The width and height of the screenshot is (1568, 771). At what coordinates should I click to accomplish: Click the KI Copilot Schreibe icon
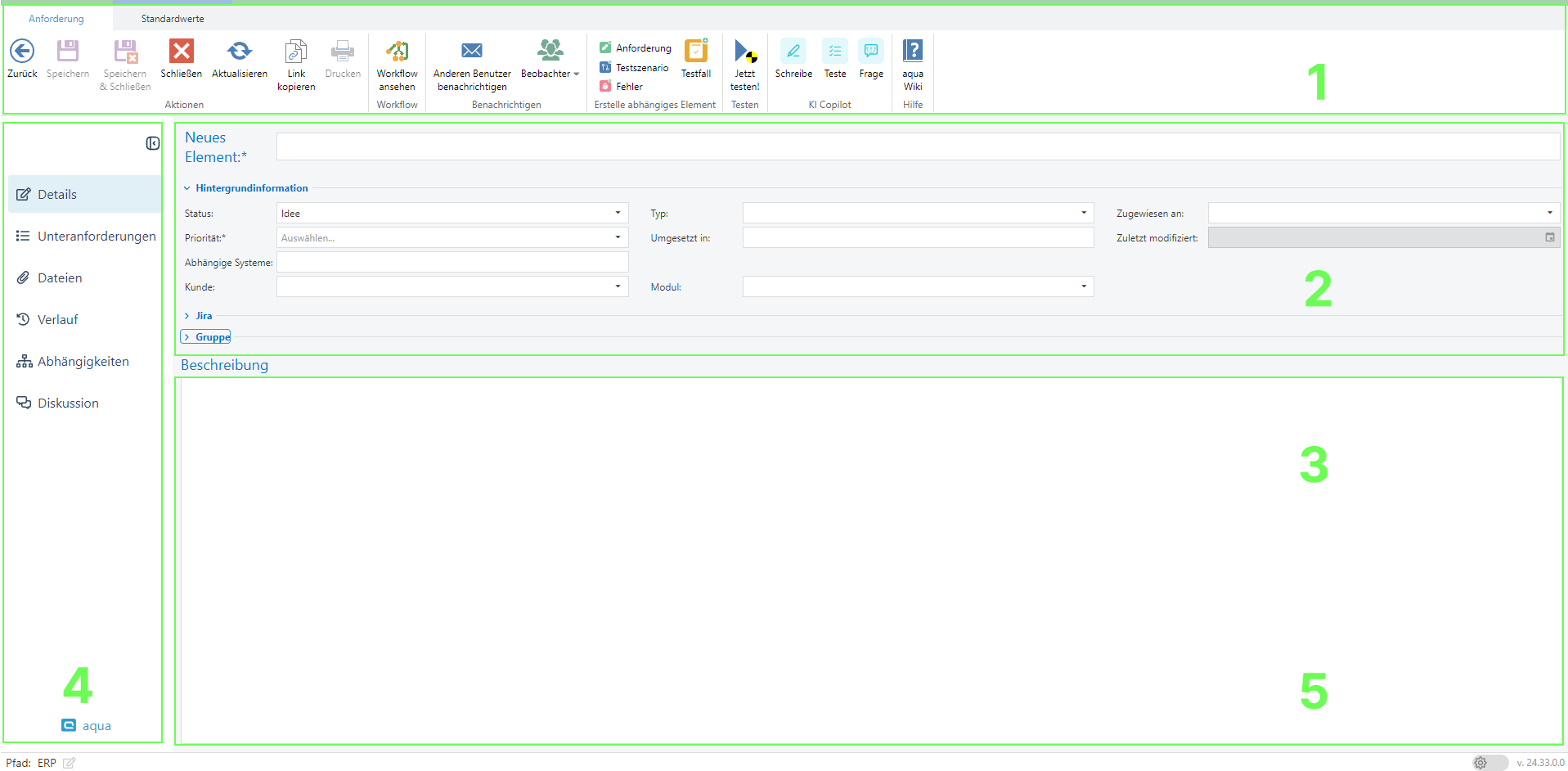[x=793, y=52]
